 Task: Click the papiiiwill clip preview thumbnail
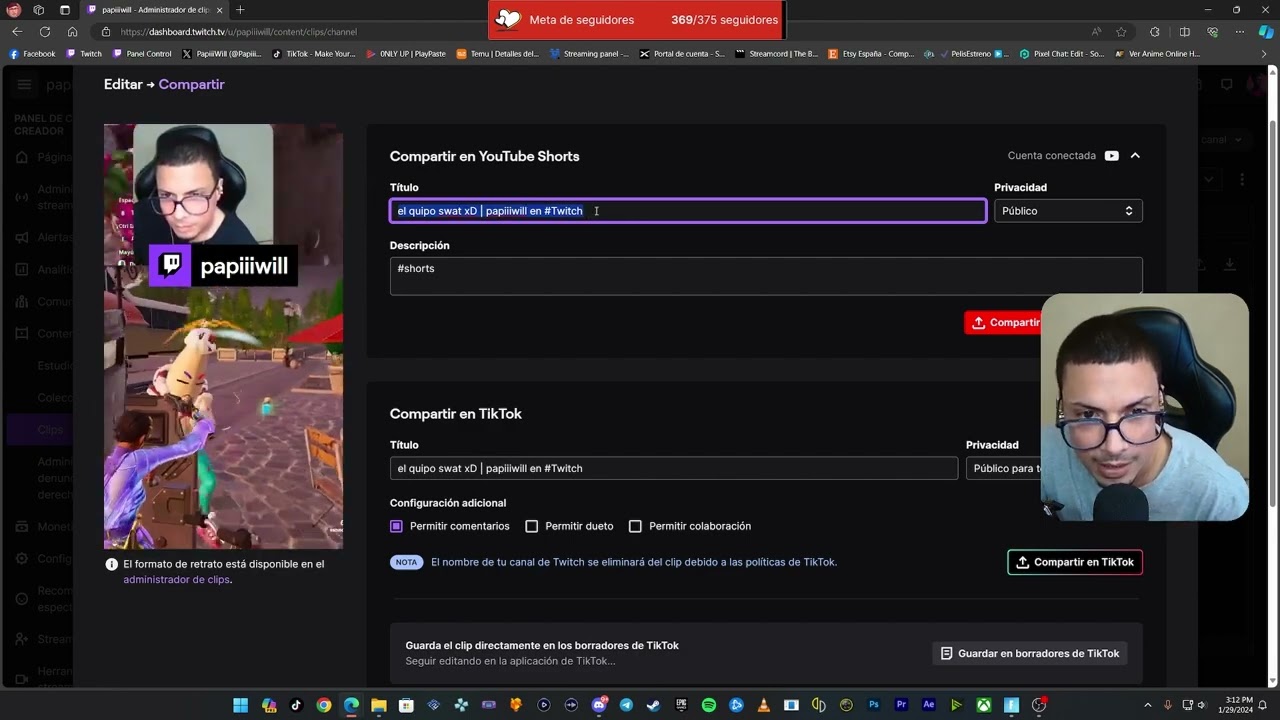223,336
